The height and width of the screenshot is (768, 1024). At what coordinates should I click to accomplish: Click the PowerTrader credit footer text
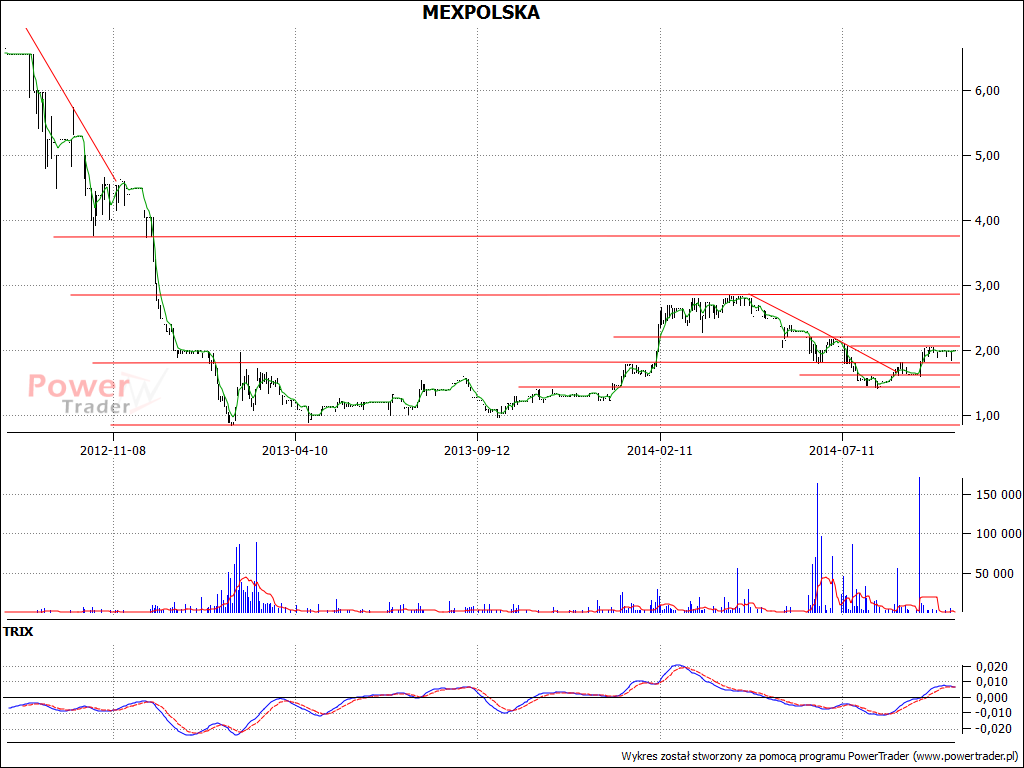click(x=820, y=756)
